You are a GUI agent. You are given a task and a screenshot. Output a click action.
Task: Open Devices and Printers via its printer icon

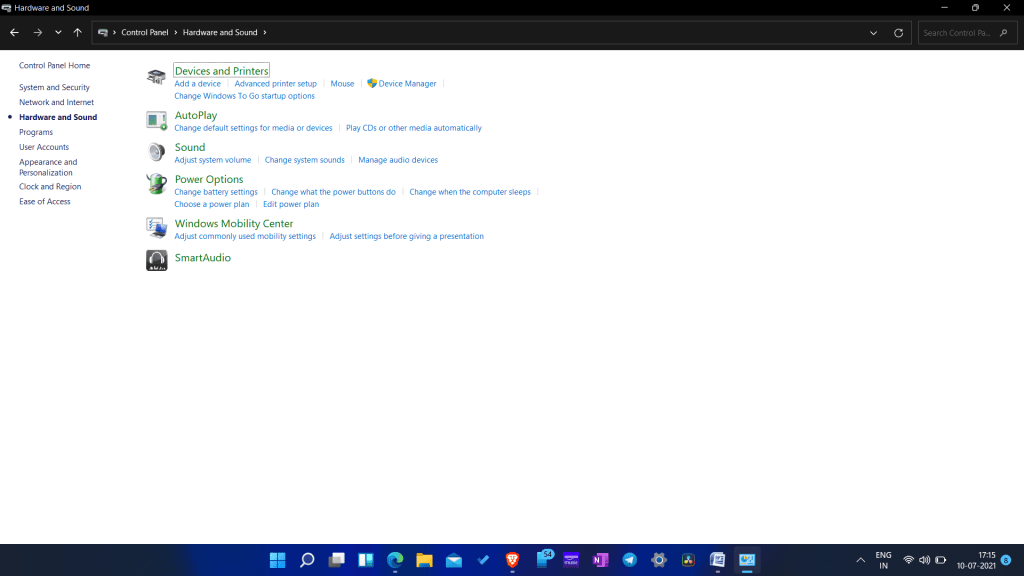(x=156, y=76)
